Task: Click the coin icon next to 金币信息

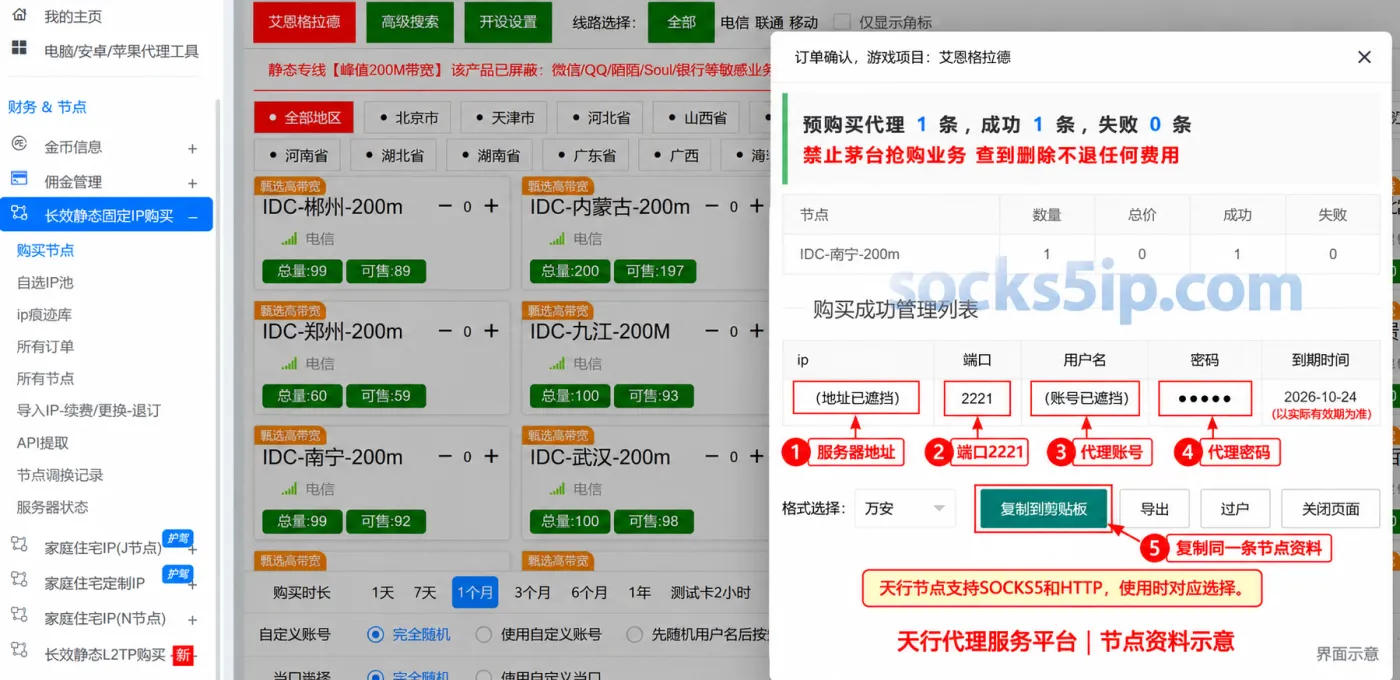Action: click(19, 144)
